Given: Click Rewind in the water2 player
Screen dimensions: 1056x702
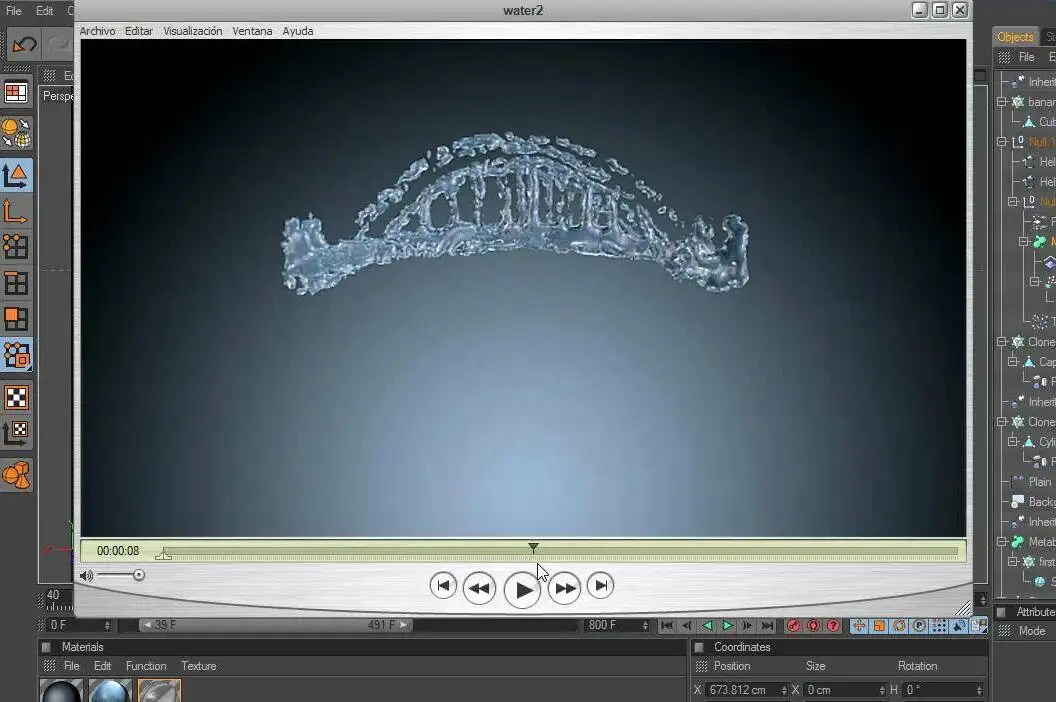Looking at the screenshot, I should click(480, 588).
